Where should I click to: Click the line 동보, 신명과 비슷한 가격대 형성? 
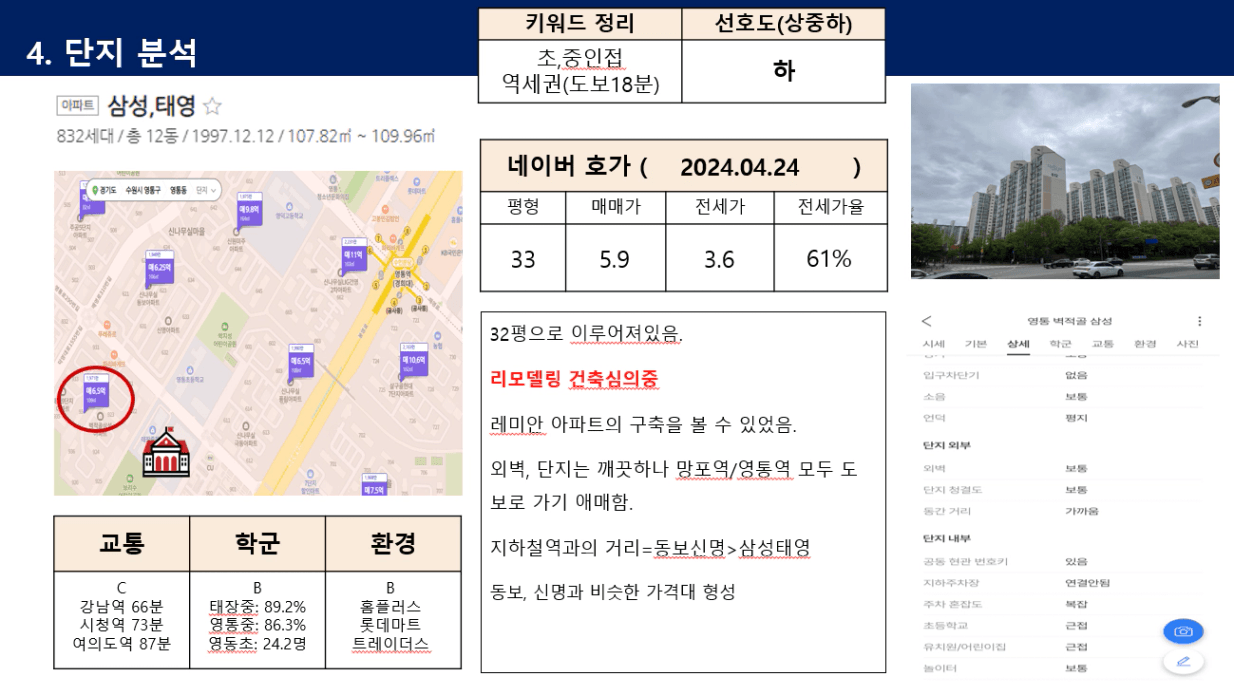click(x=613, y=591)
